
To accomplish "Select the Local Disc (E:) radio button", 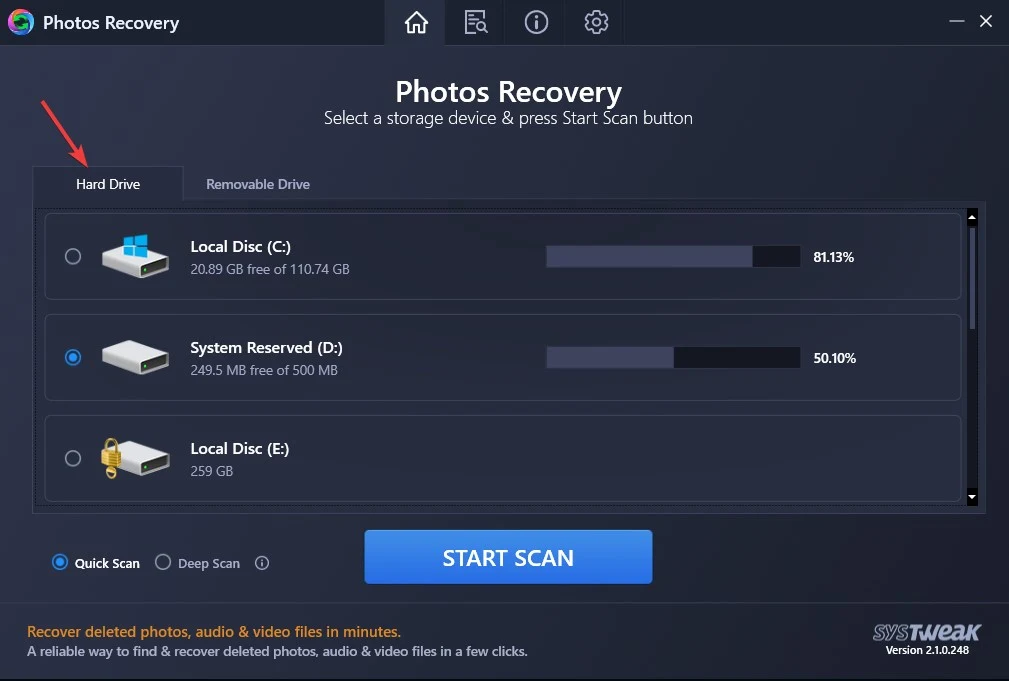I will tap(73, 458).
